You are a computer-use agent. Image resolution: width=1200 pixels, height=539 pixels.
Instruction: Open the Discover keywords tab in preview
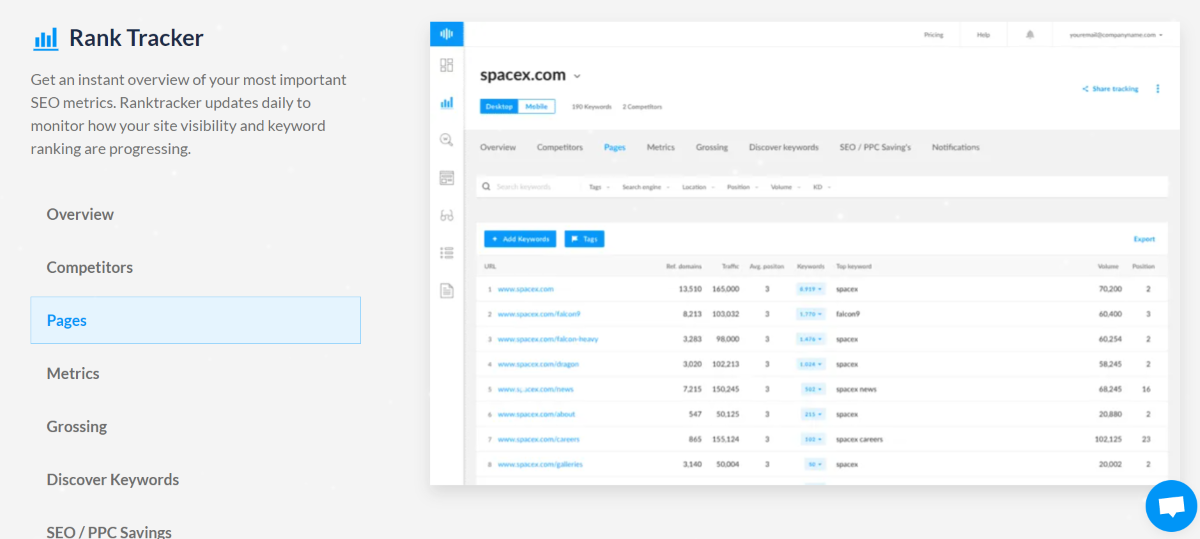point(784,147)
